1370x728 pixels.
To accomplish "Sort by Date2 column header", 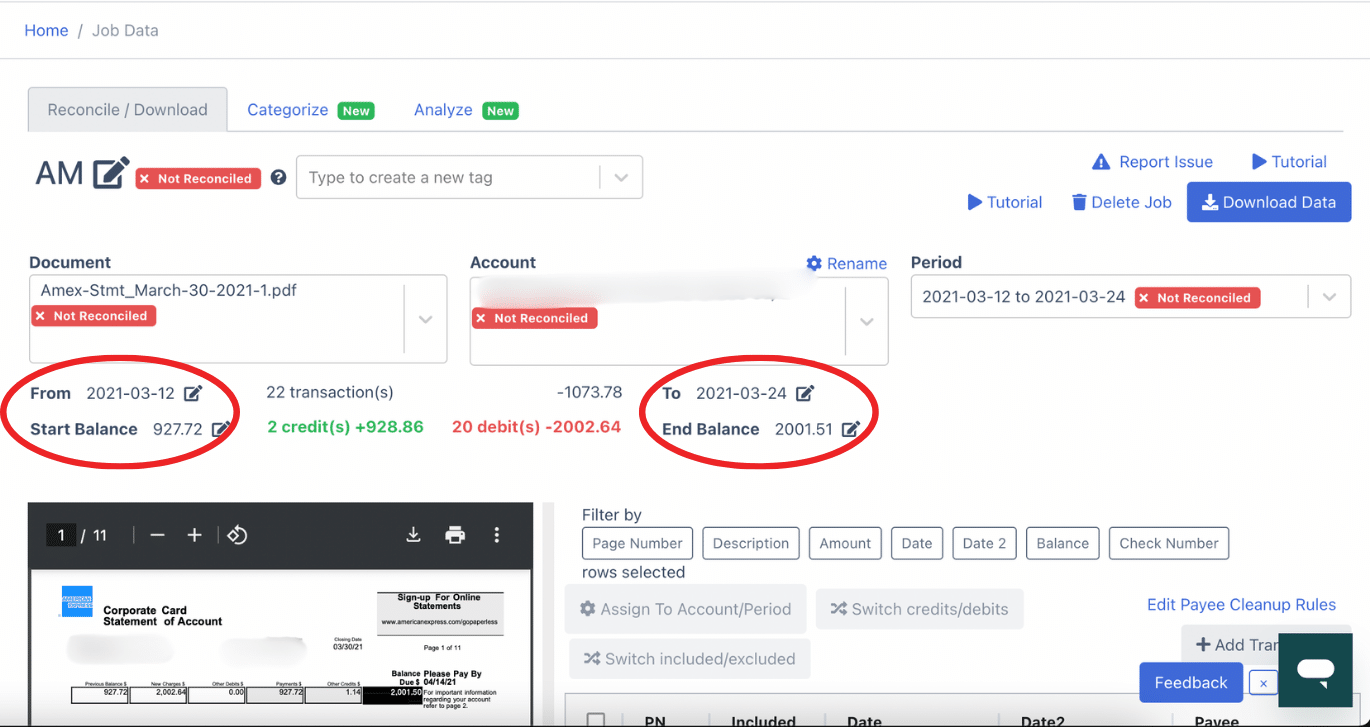I will [1041, 721].
